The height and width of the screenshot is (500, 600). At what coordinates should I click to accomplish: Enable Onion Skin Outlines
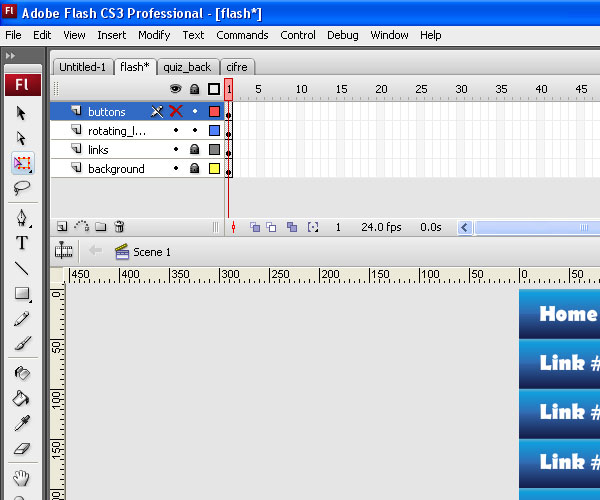coord(271,227)
